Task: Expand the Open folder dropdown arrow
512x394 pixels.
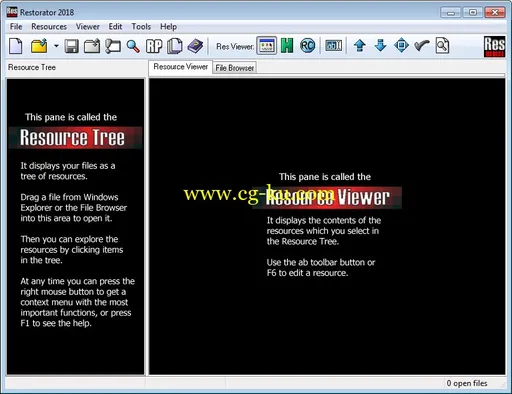Action: tap(56, 46)
